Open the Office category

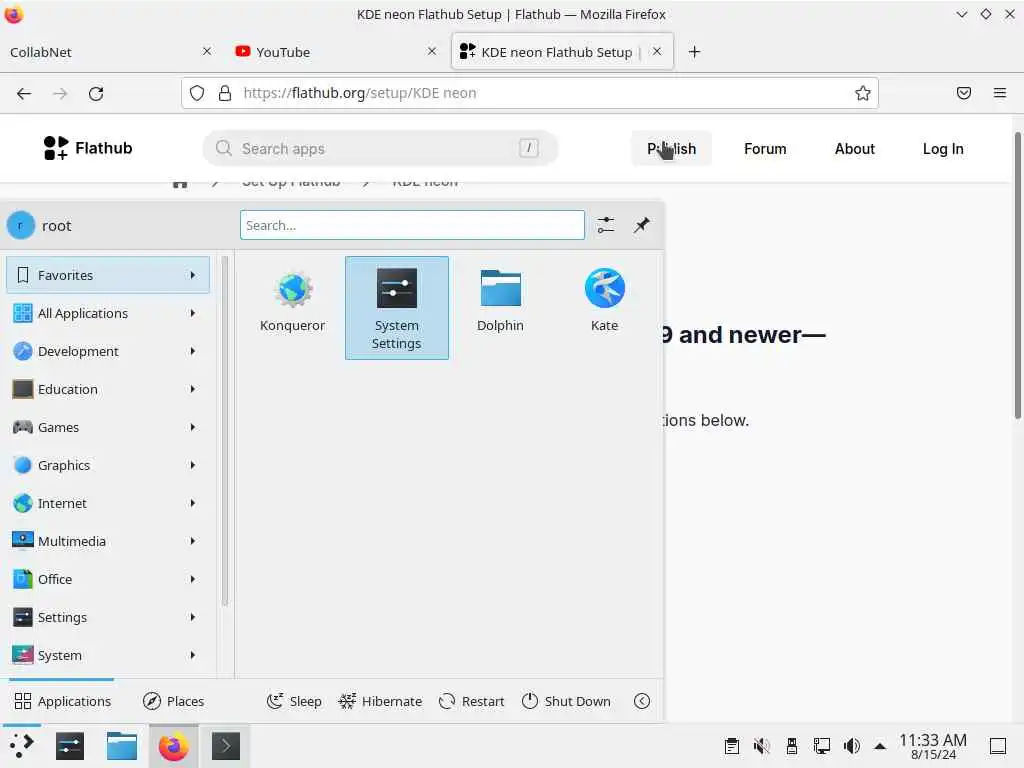pos(108,579)
